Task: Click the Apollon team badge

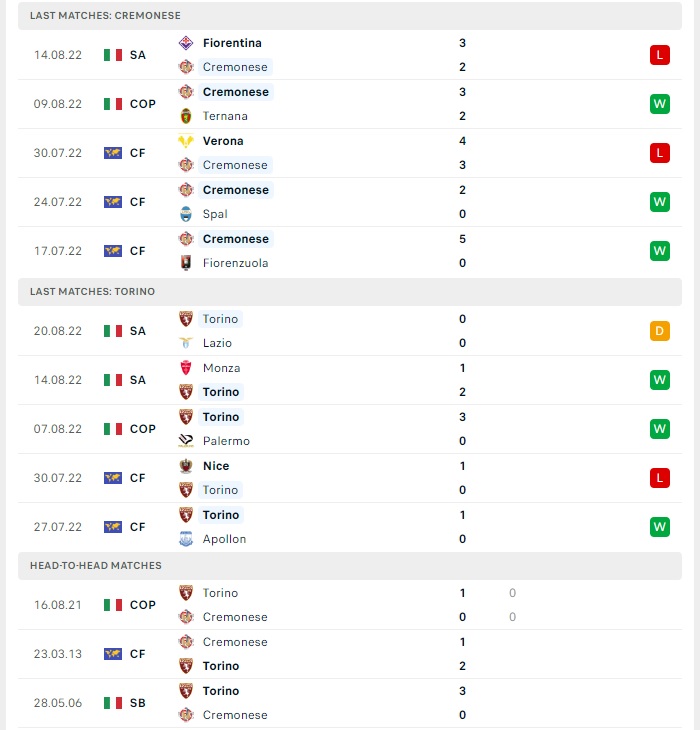Action: 186,539
